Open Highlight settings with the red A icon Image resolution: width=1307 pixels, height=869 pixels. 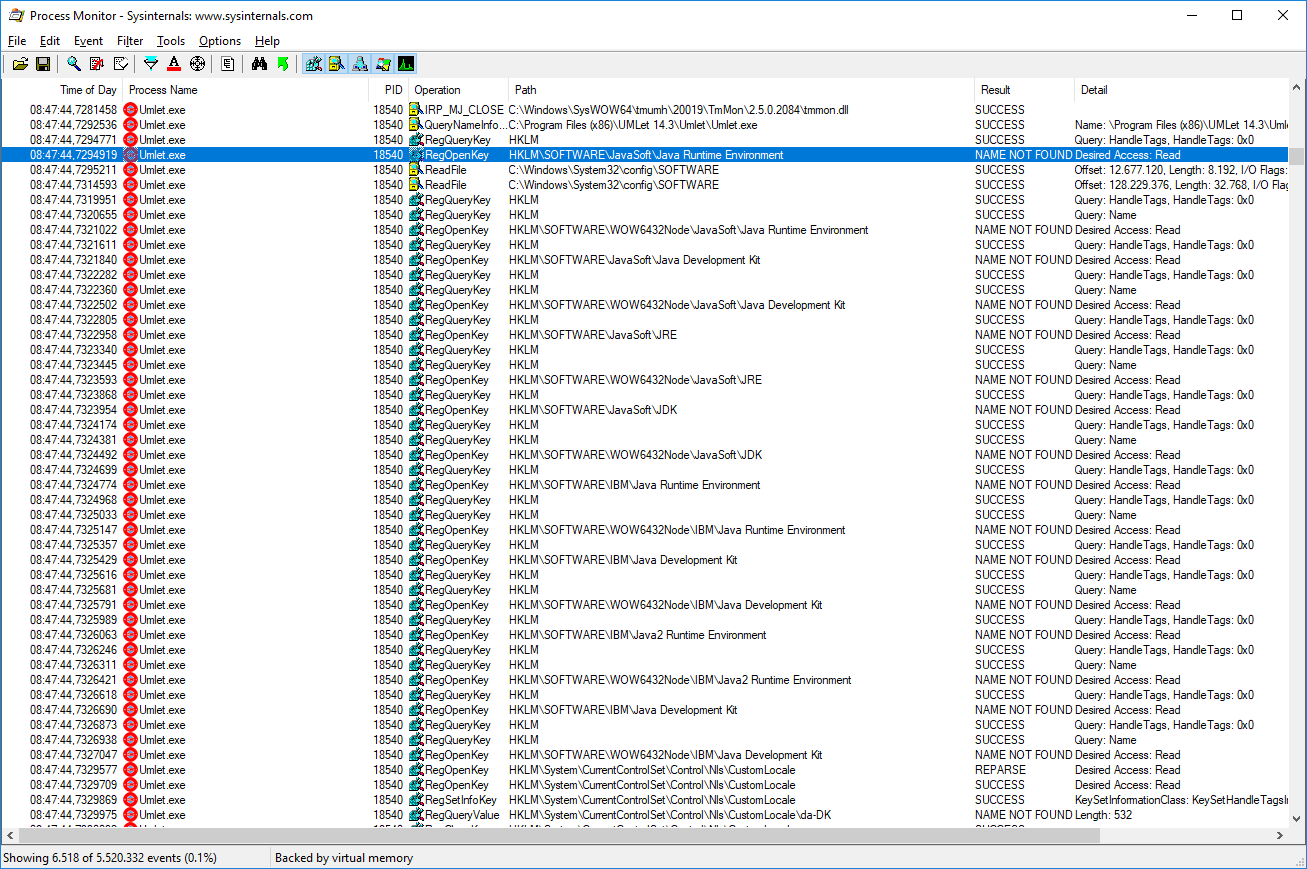tap(174, 64)
